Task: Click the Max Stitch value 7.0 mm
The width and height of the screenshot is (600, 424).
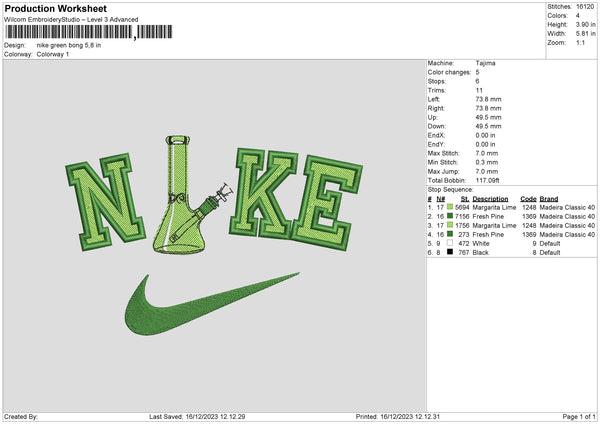Action: (487, 153)
